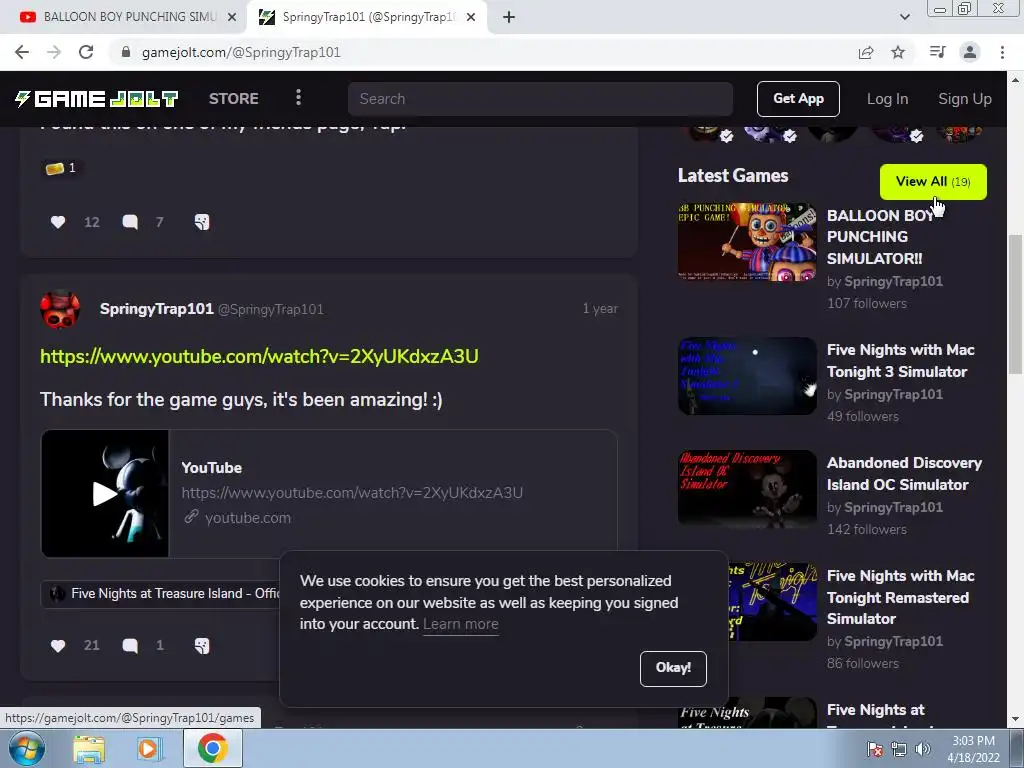
Task: Click the '1 year' timestamp on the post
Action: pos(600,308)
